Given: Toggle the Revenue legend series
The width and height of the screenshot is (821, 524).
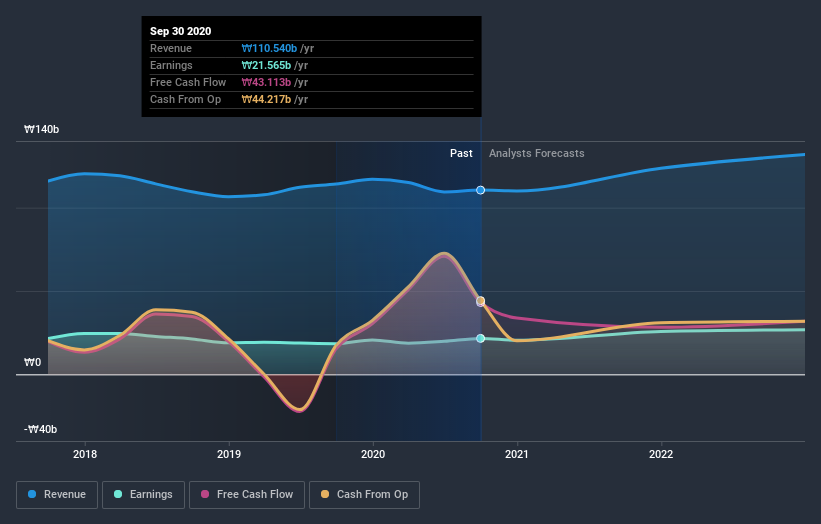Looking at the screenshot, I should click(57, 495).
